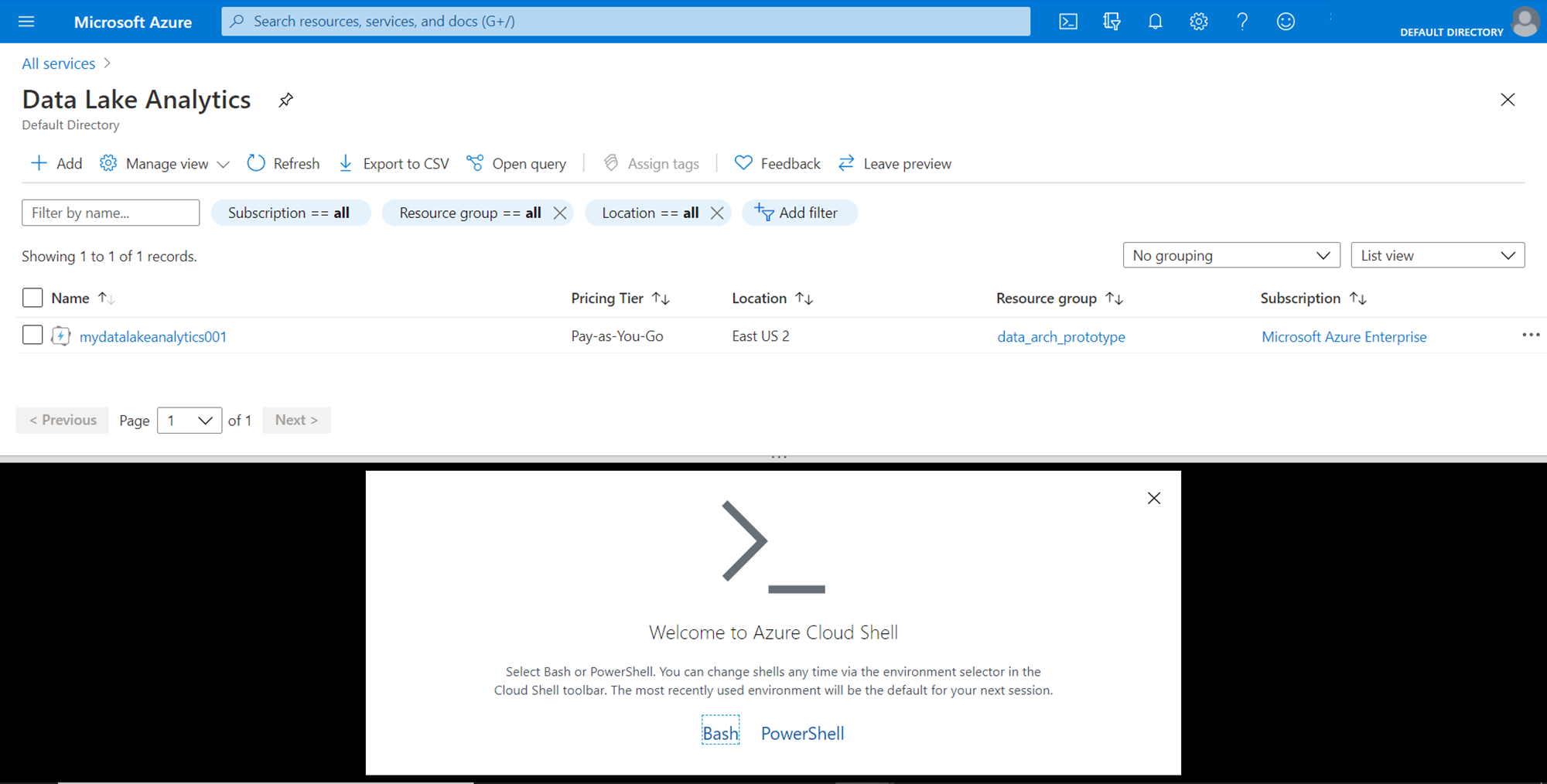Open the Feedback command
Screen dimensions: 1547x784
pyautogui.click(x=777, y=163)
